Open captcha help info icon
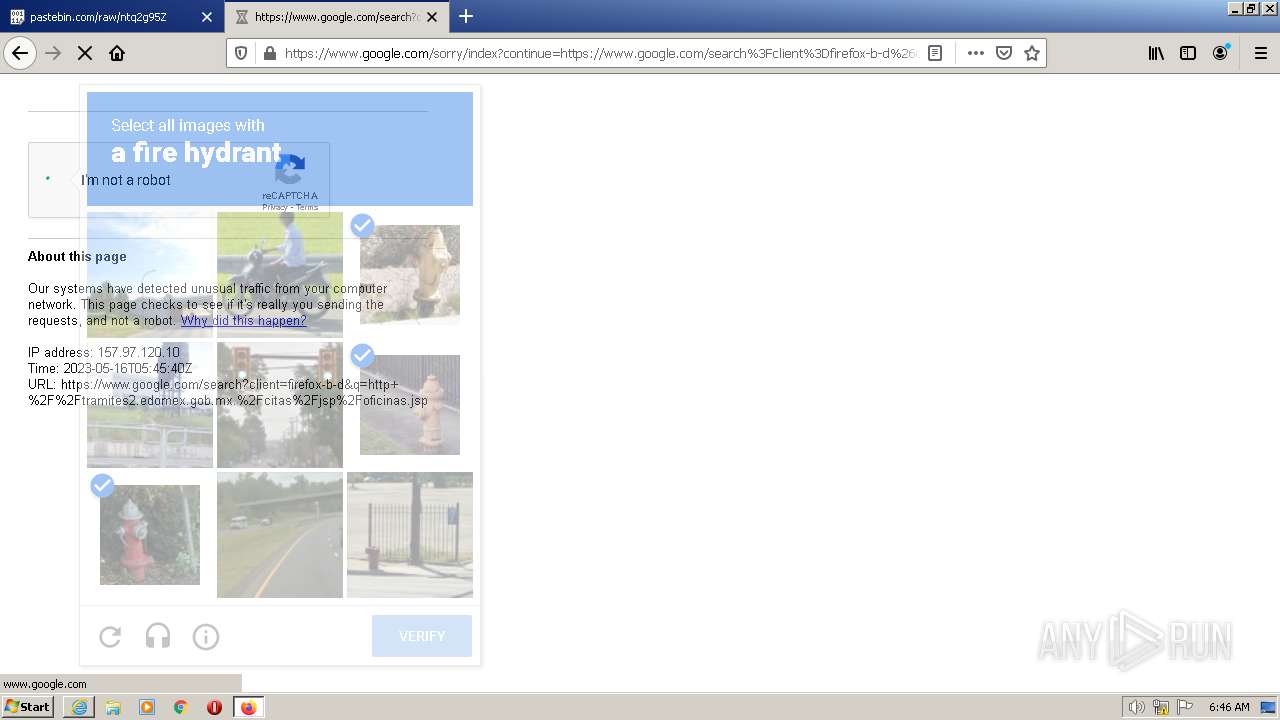 tap(206, 636)
